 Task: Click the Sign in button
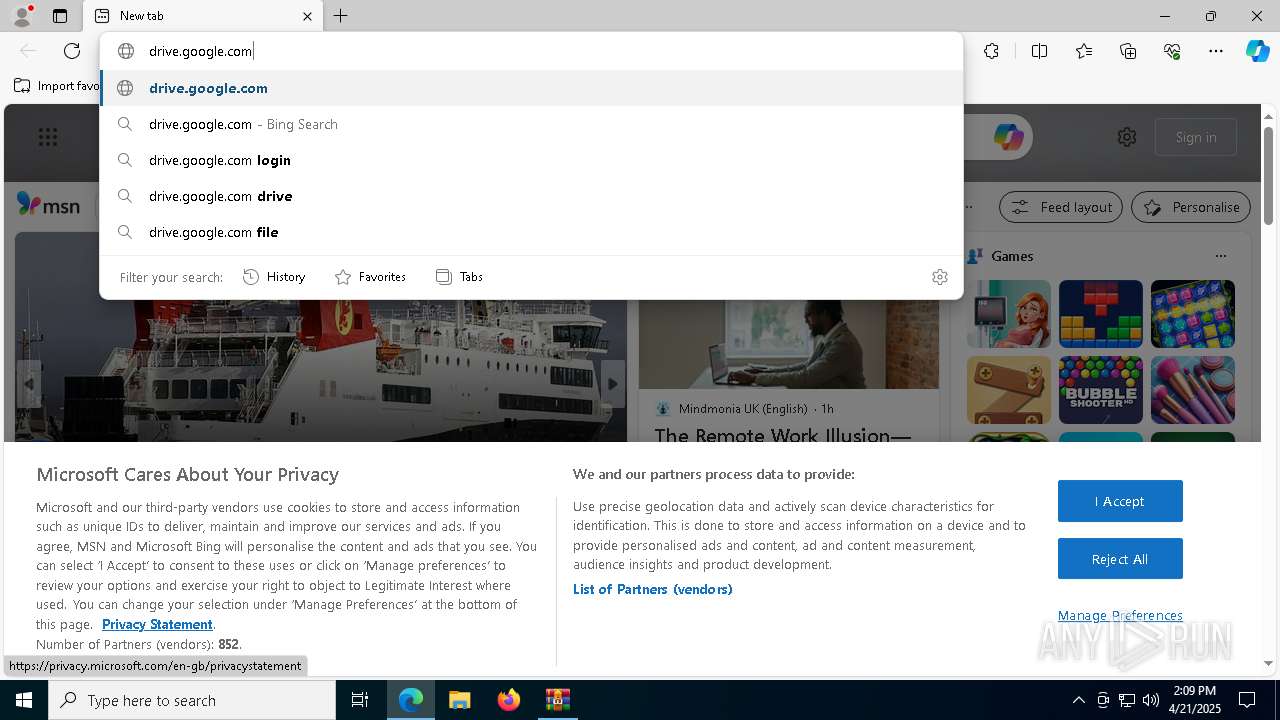[1196, 137]
